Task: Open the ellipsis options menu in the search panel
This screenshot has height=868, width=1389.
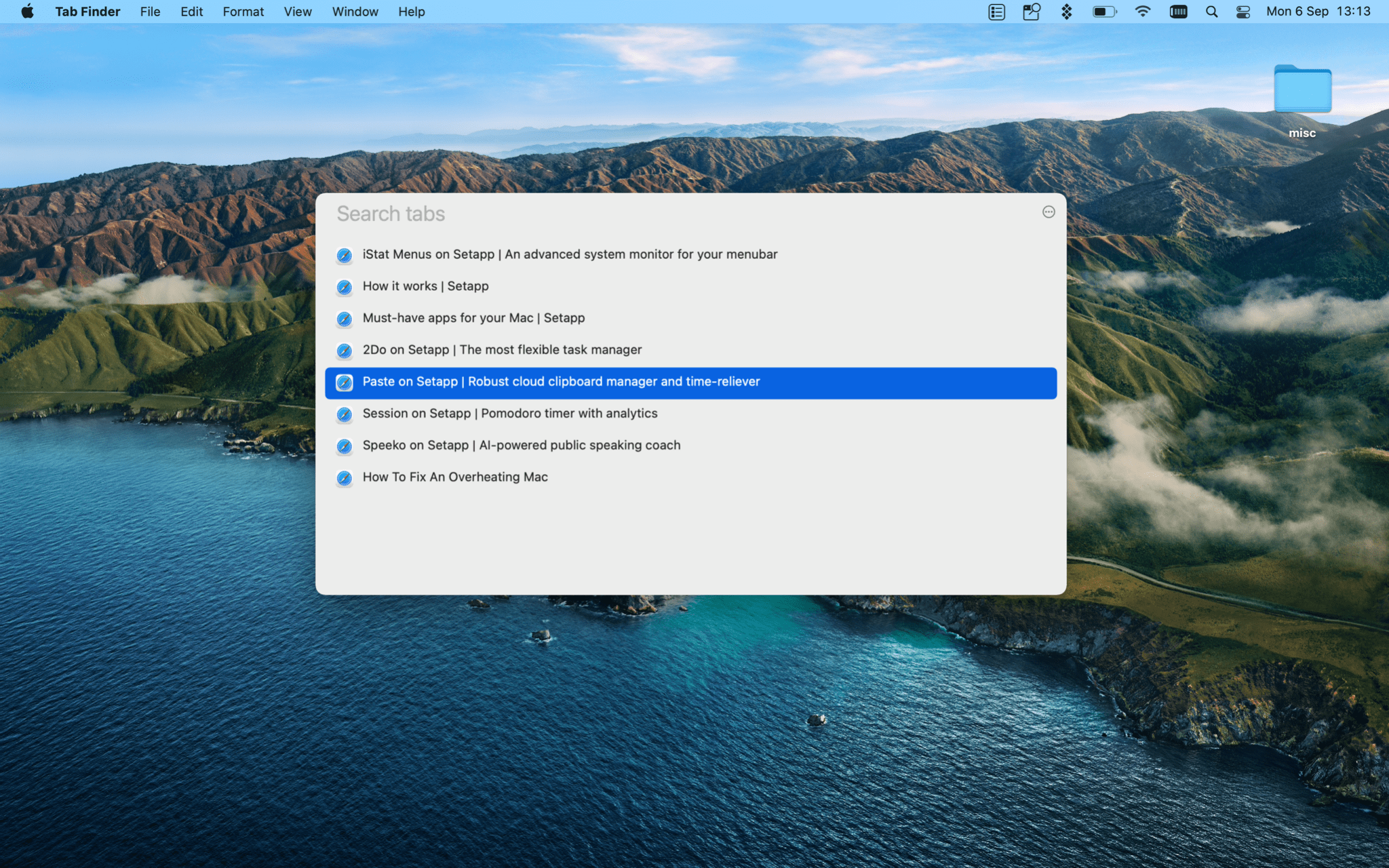Action: click(1048, 212)
